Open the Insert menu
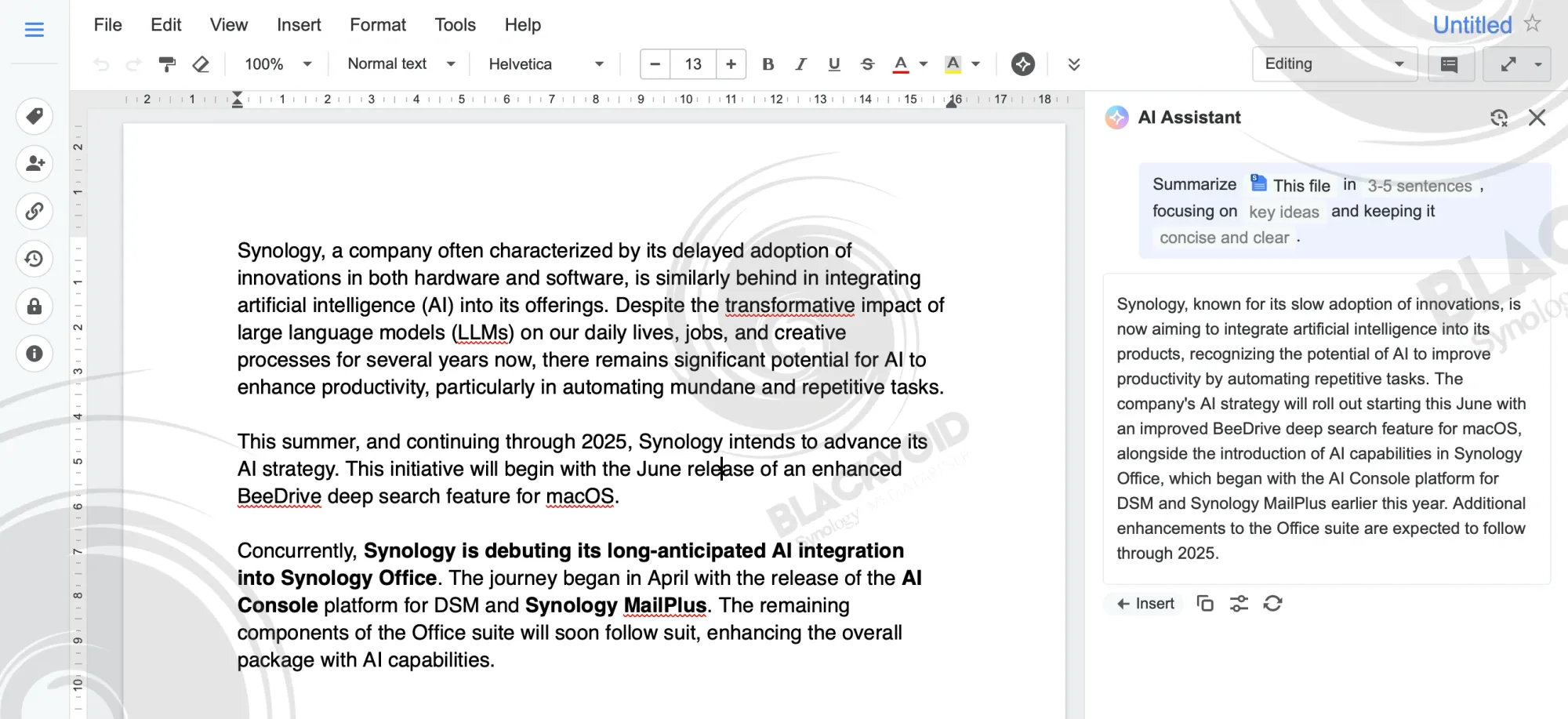The height and width of the screenshot is (719, 1568). [299, 25]
